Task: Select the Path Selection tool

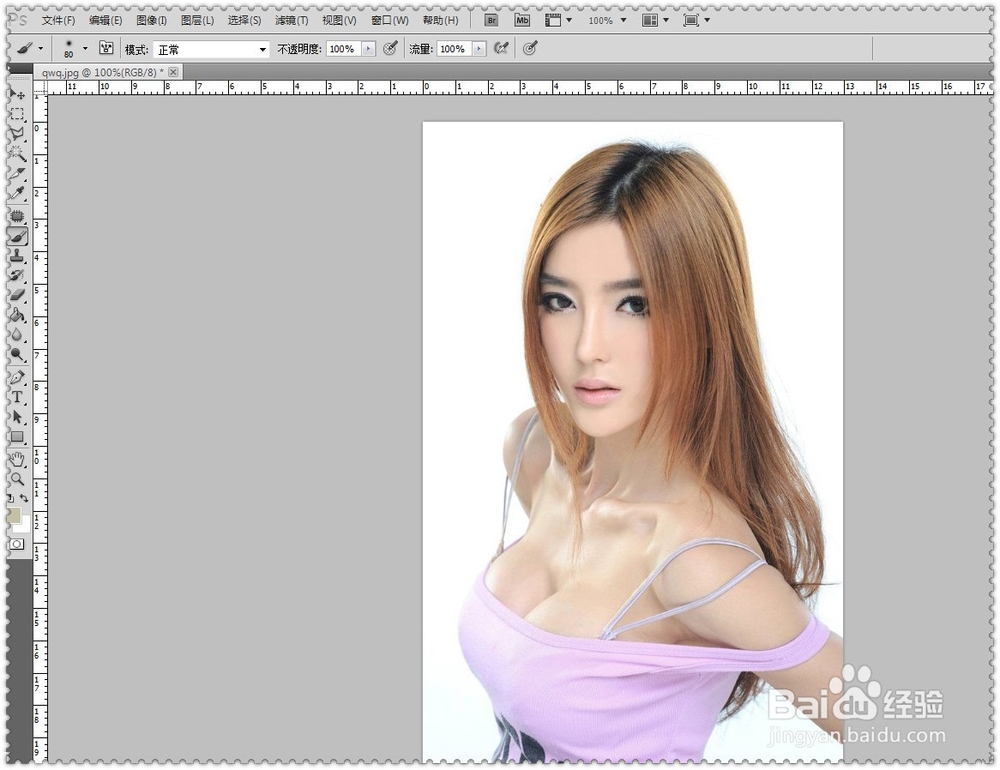Action: pos(17,417)
